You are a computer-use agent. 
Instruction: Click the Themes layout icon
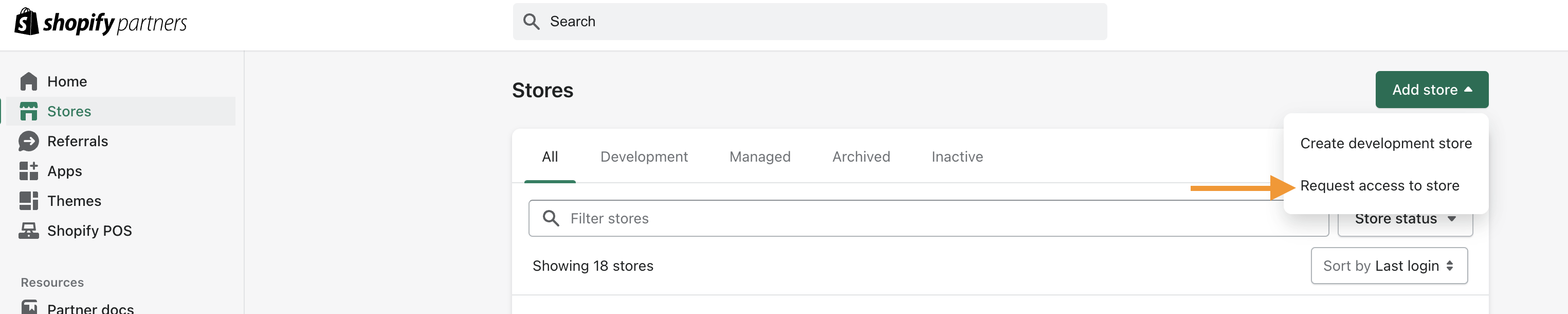[x=29, y=201]
